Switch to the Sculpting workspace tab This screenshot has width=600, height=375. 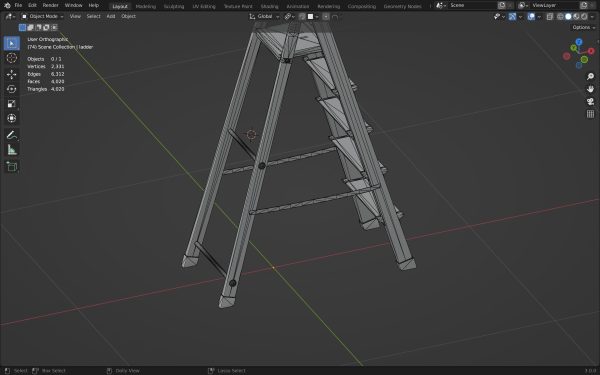(174, 6)
